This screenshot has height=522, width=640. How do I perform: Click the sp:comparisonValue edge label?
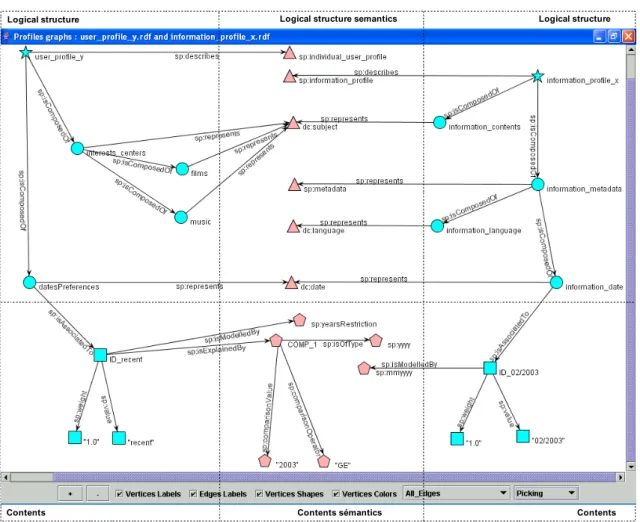(x=267, y=417)
